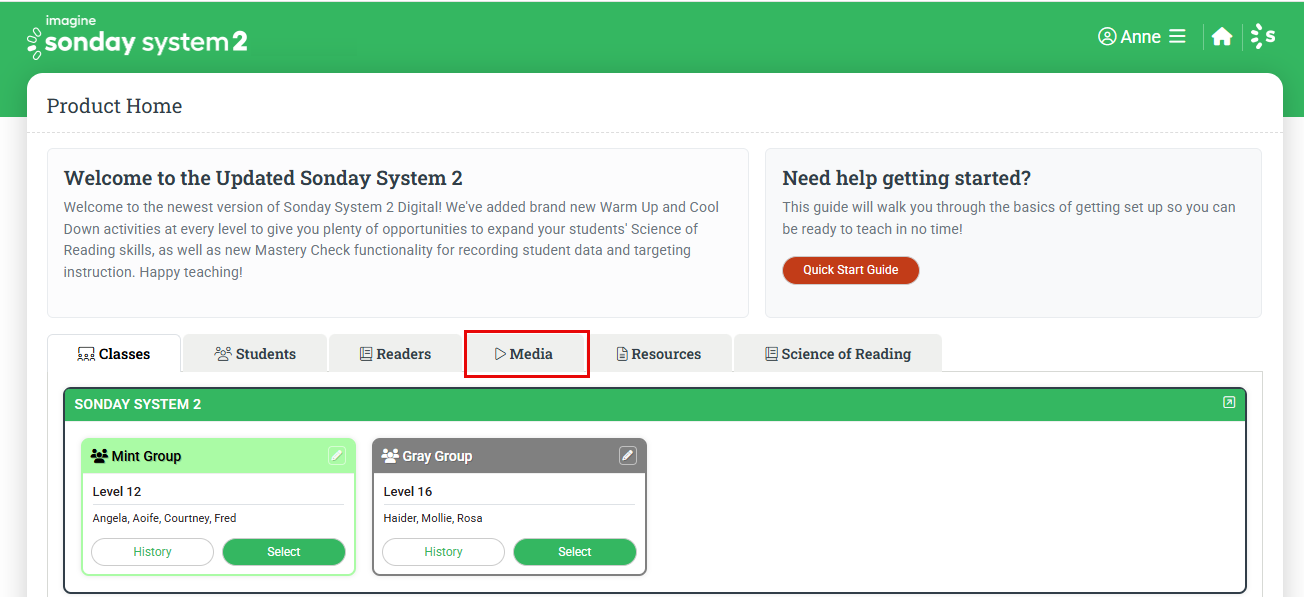Click the Sonday System 2 logo
The image size is (1304, 597).
click(x=137, y=37)
